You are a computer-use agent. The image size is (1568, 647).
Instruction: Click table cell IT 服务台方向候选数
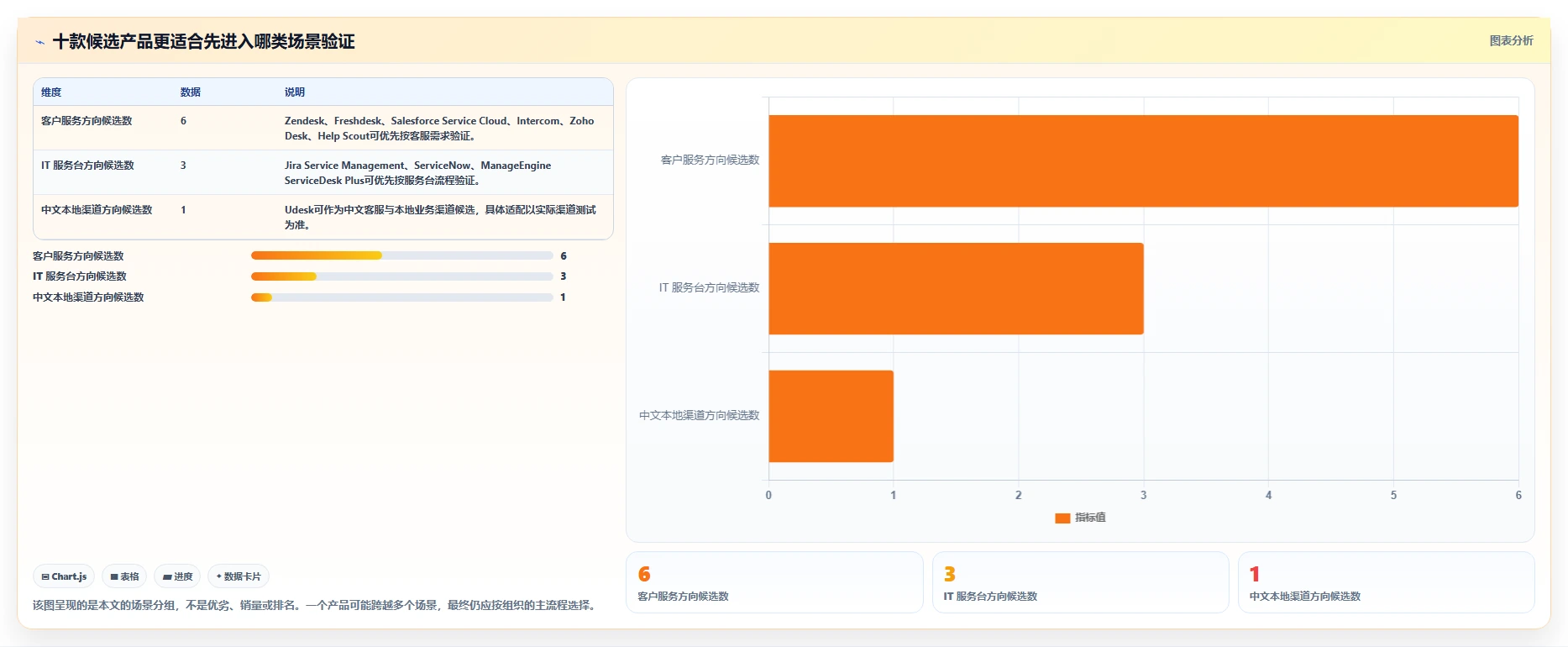87,166
